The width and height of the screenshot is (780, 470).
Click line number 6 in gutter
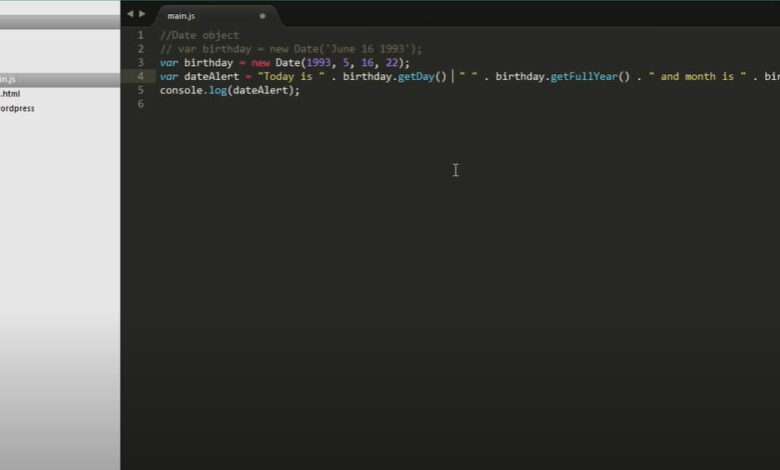coord(140,104)
